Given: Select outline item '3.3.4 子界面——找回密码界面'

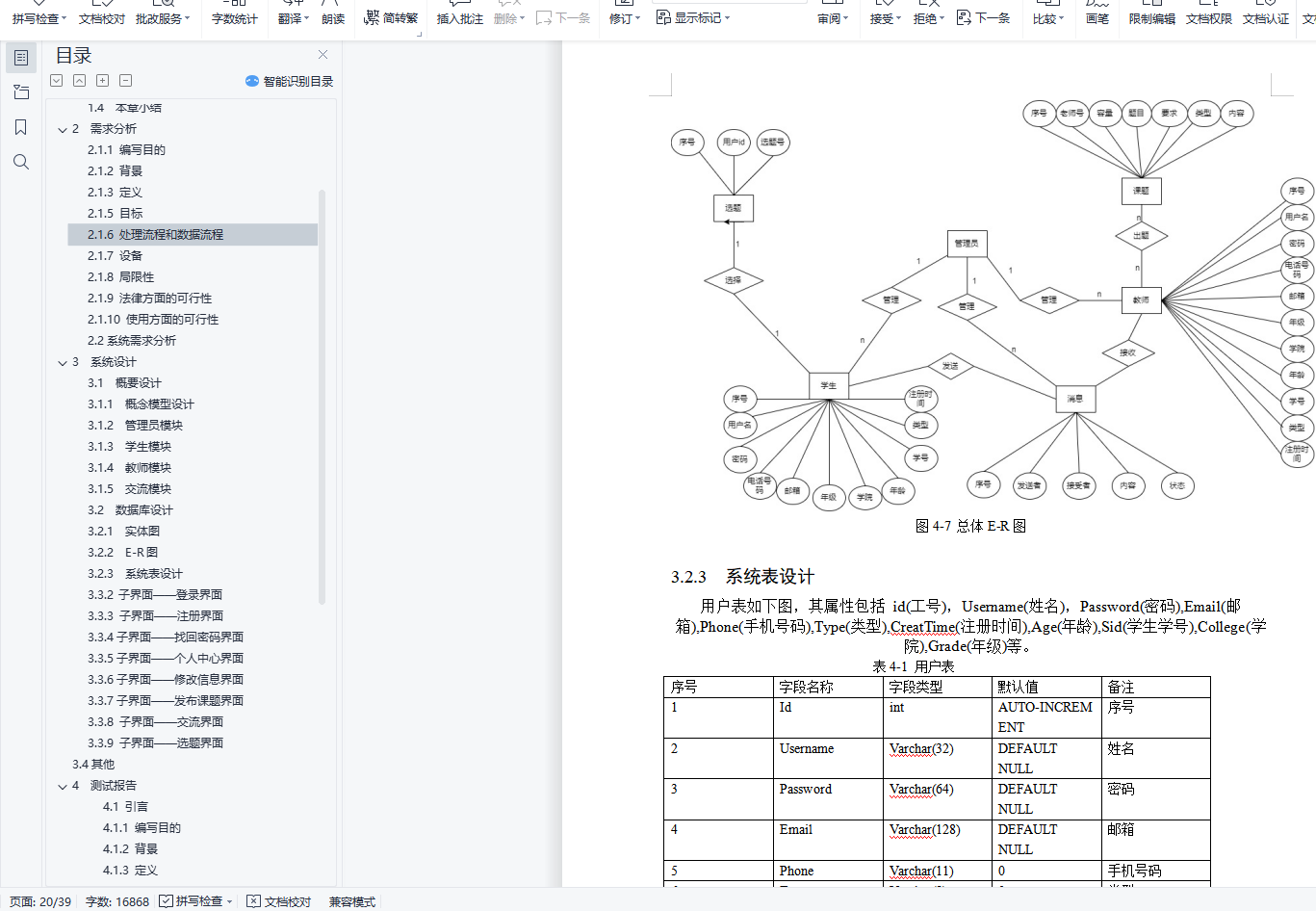Looking at the screenshot, I should tap(166, 638).
